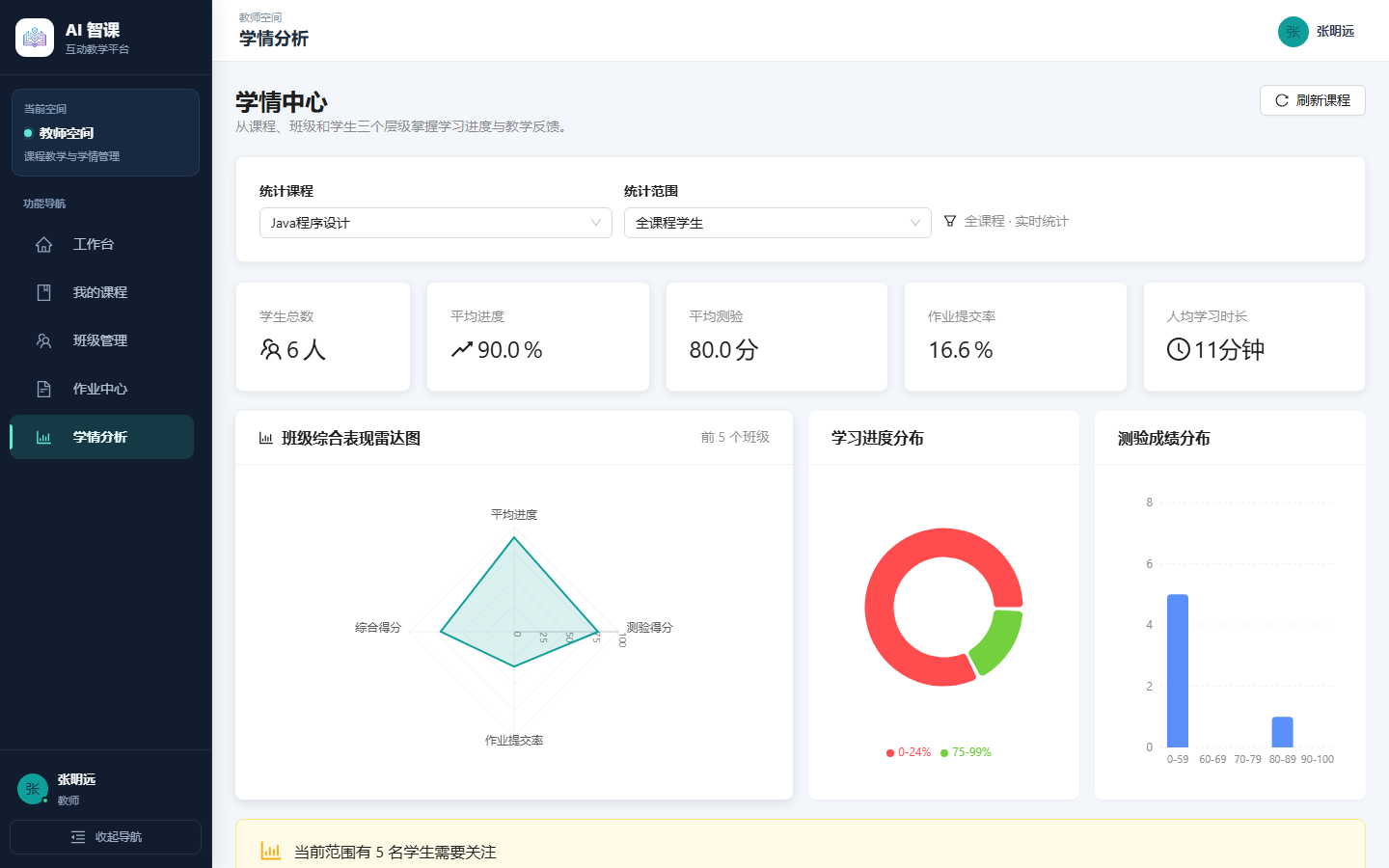
Task: Click the refresh icon in 刷新课程
Action: tap(1282, 100)
